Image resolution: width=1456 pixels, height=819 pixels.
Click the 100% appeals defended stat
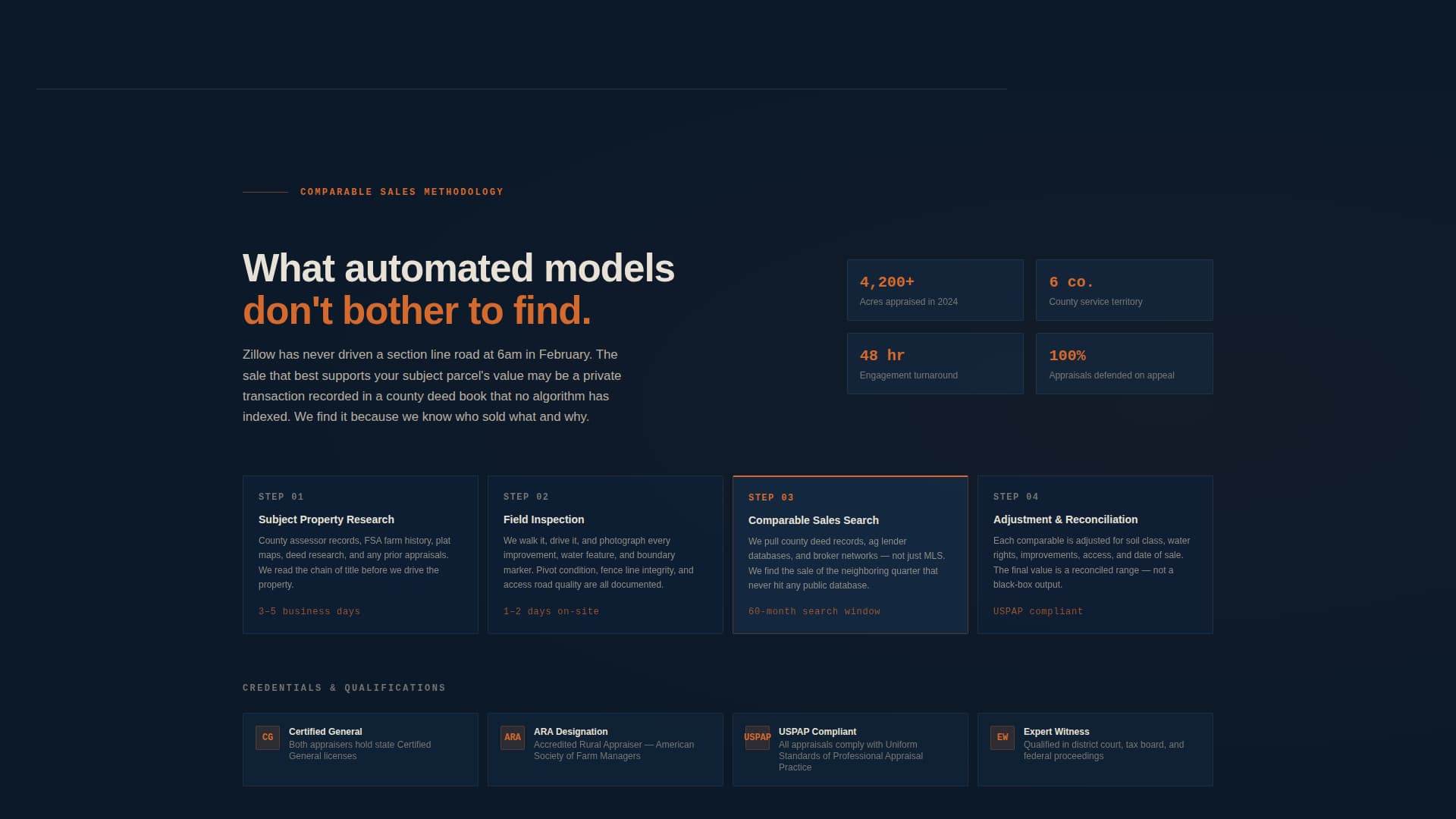tap(1124, 363)
